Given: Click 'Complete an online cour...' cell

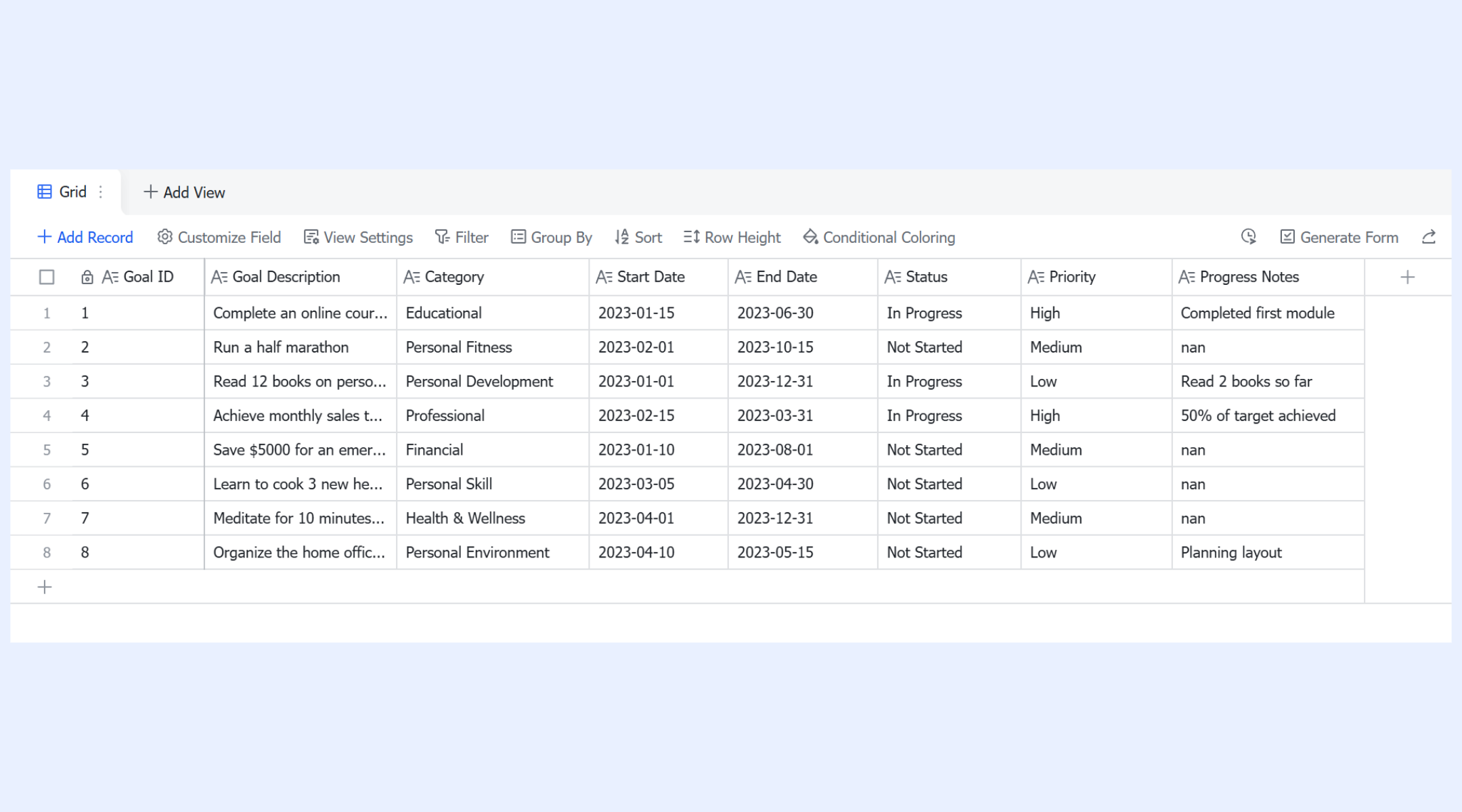Looking at the screenshot, I should click(301, 313).
